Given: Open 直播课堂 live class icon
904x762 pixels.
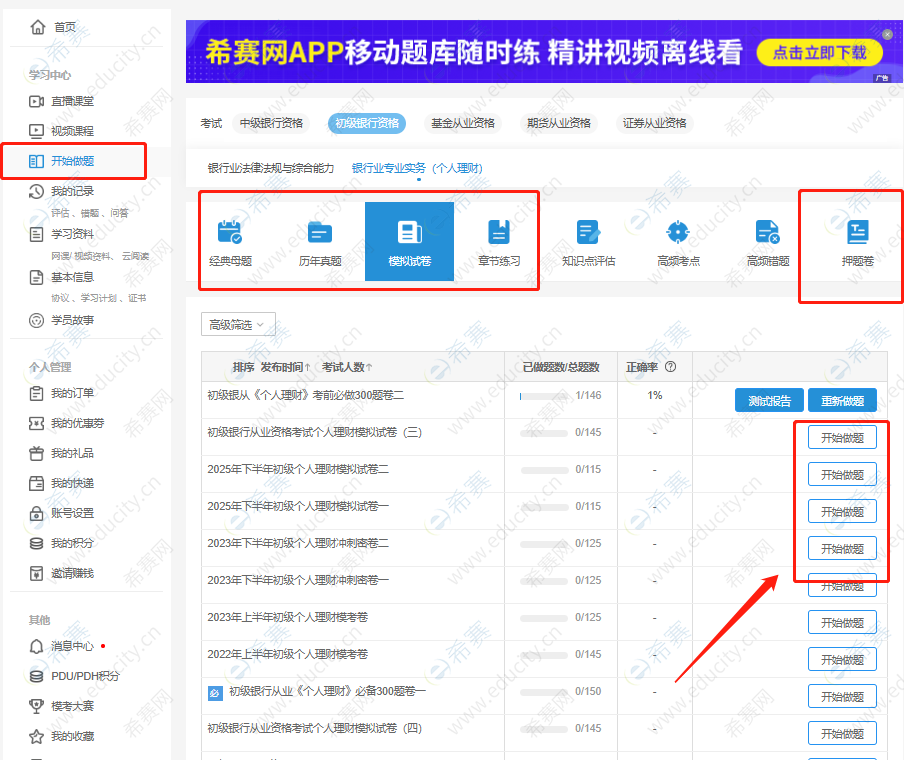Looking at the screenshot, I should click(x=36, y=101).
